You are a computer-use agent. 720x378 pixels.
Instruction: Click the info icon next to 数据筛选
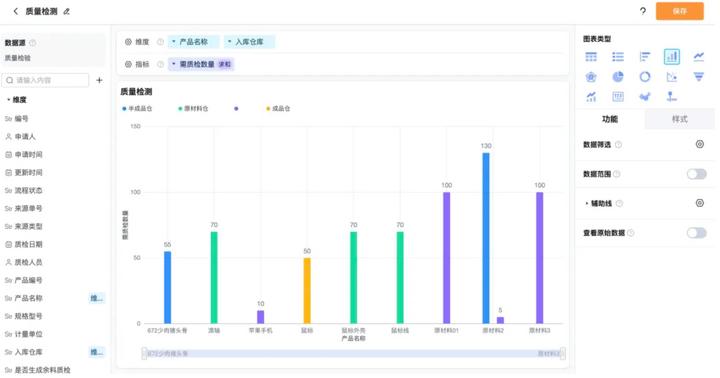click(619, 145)
